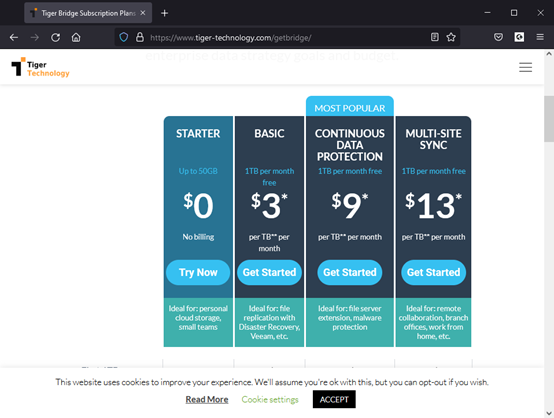The width and height of the screenshot is (554, 418).
Task: Open the extension icon next to Pocket
Action: point(519,37)
